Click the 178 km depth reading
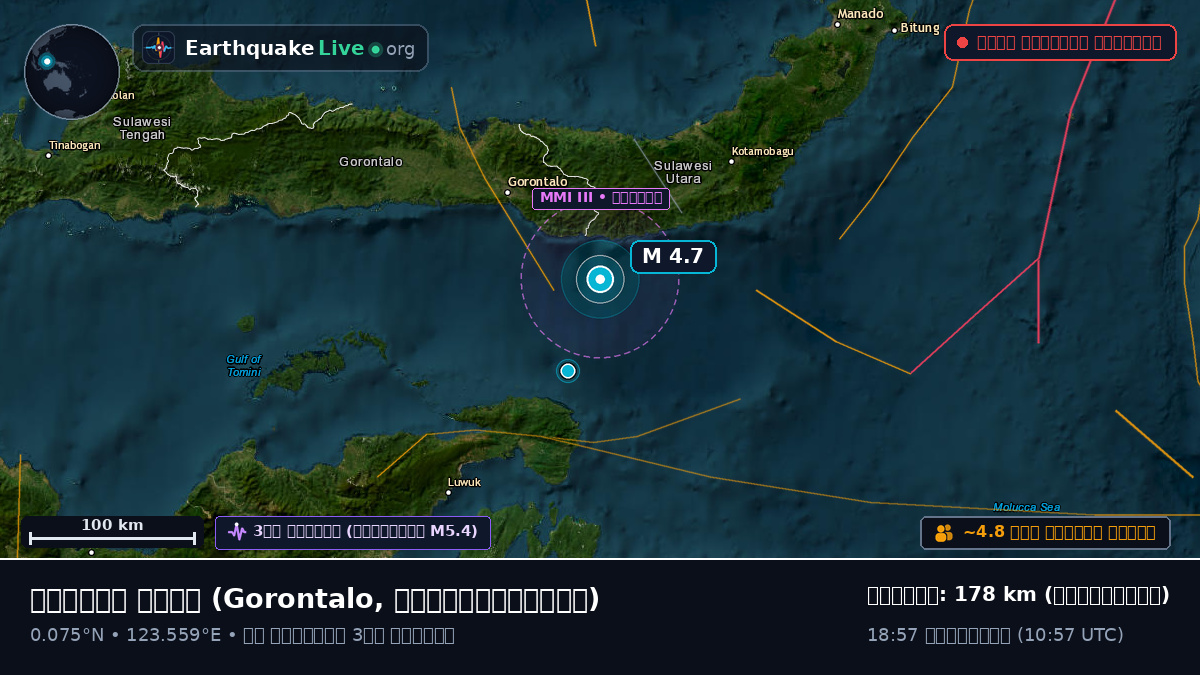Viewport: 1200px width, 675px height. 996,595
